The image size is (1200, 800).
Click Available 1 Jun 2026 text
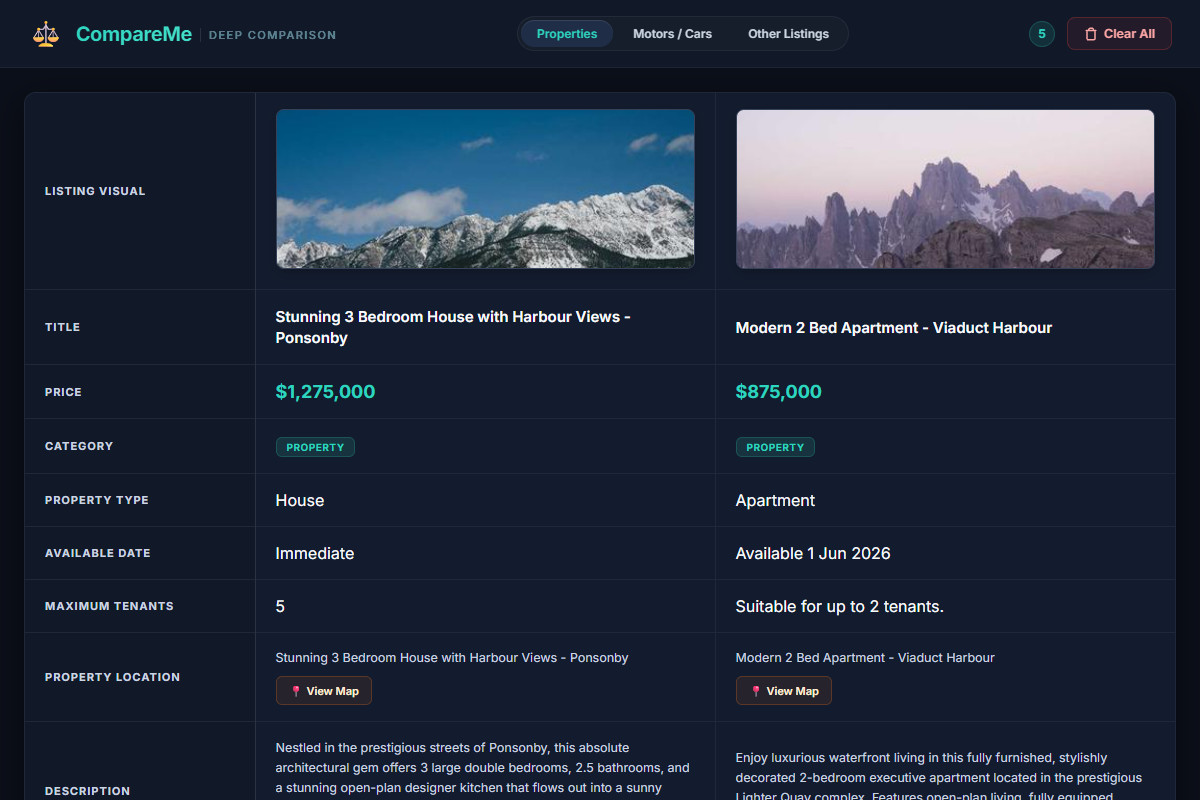pos(813,553)
